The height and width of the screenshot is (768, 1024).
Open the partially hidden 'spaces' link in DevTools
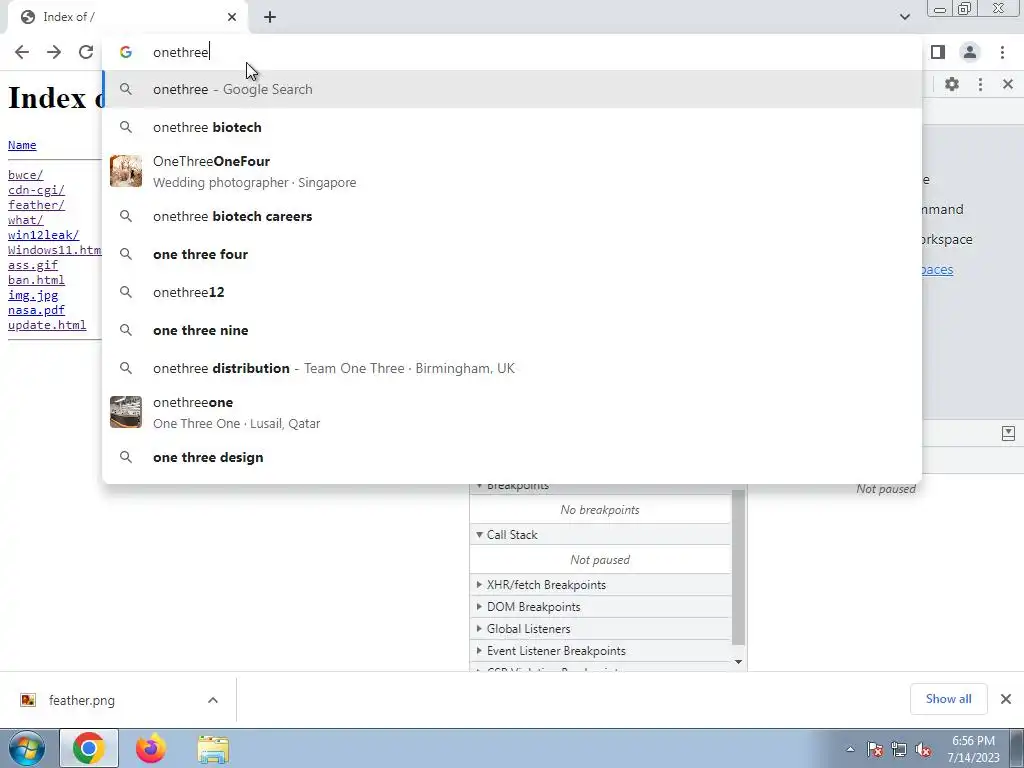tap(938, 270)
